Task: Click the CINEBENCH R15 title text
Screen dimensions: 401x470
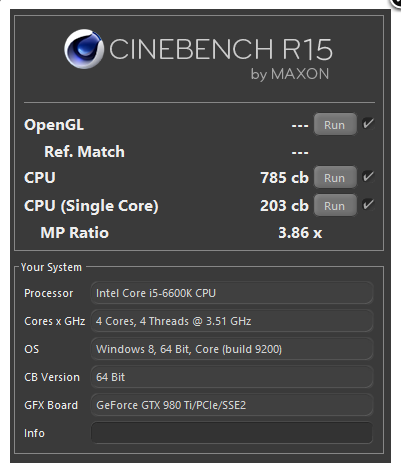Action: coord(221,49)
